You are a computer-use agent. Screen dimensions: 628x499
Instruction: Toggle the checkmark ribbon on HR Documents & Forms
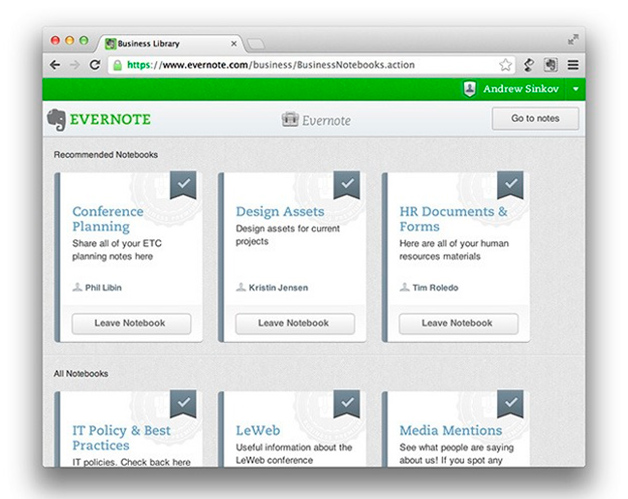pyautogui.click(x=510, y=185)
